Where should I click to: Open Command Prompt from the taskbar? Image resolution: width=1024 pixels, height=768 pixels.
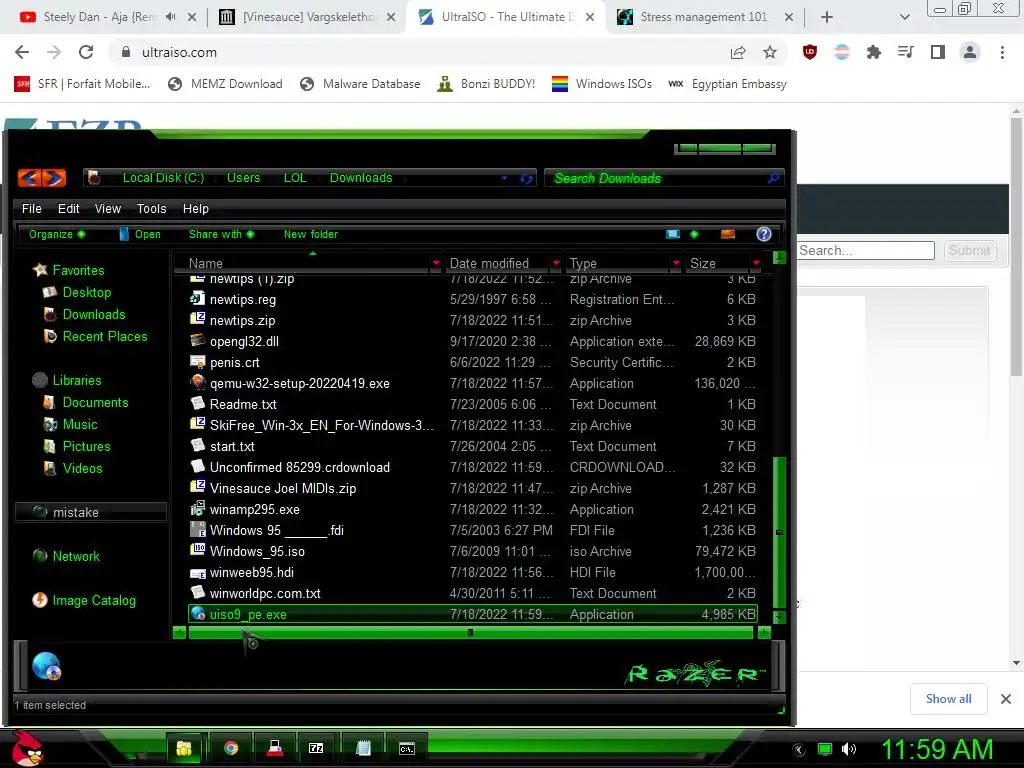pyautogui.click(x=406, y=748)
